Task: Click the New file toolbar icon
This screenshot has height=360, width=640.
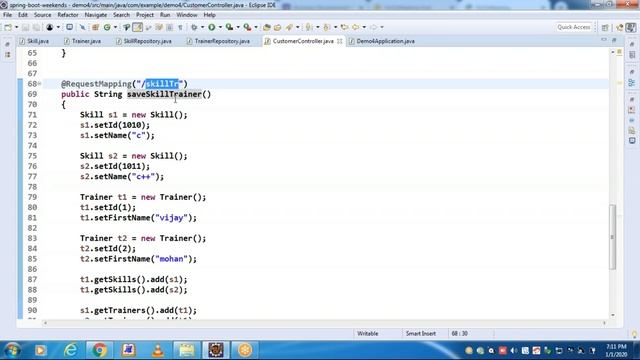Action: pos(8,27)
